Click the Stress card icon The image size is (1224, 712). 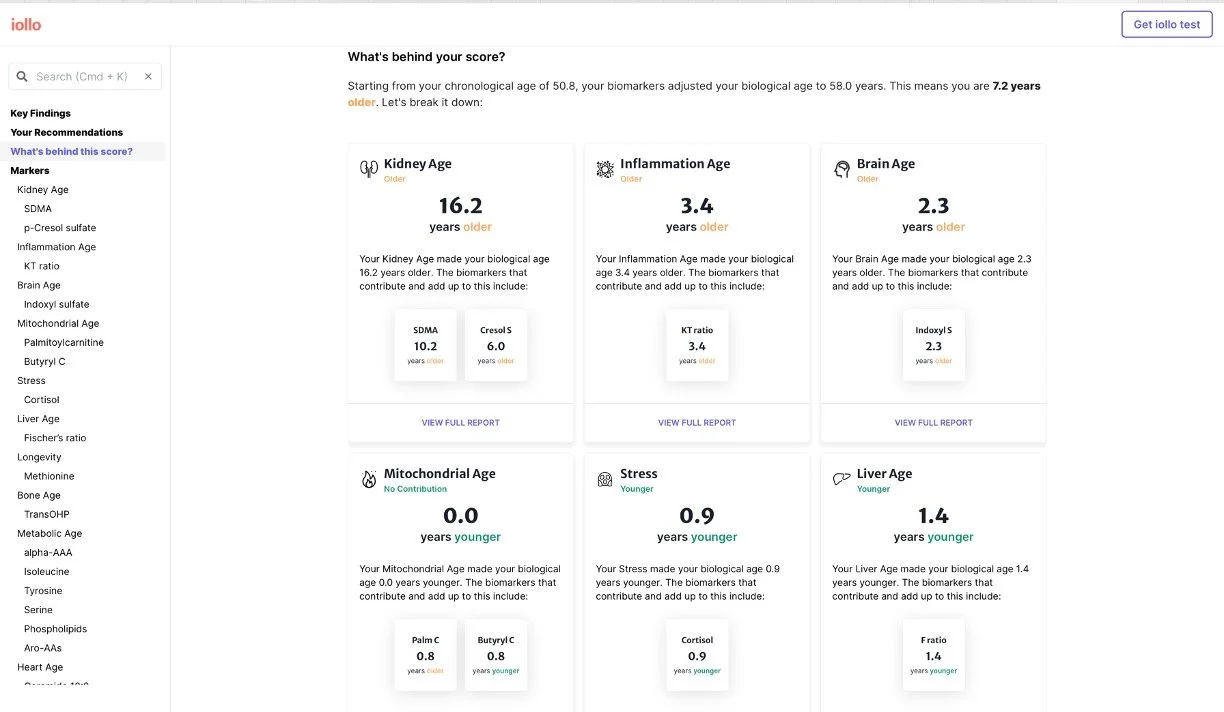(604, 480)
